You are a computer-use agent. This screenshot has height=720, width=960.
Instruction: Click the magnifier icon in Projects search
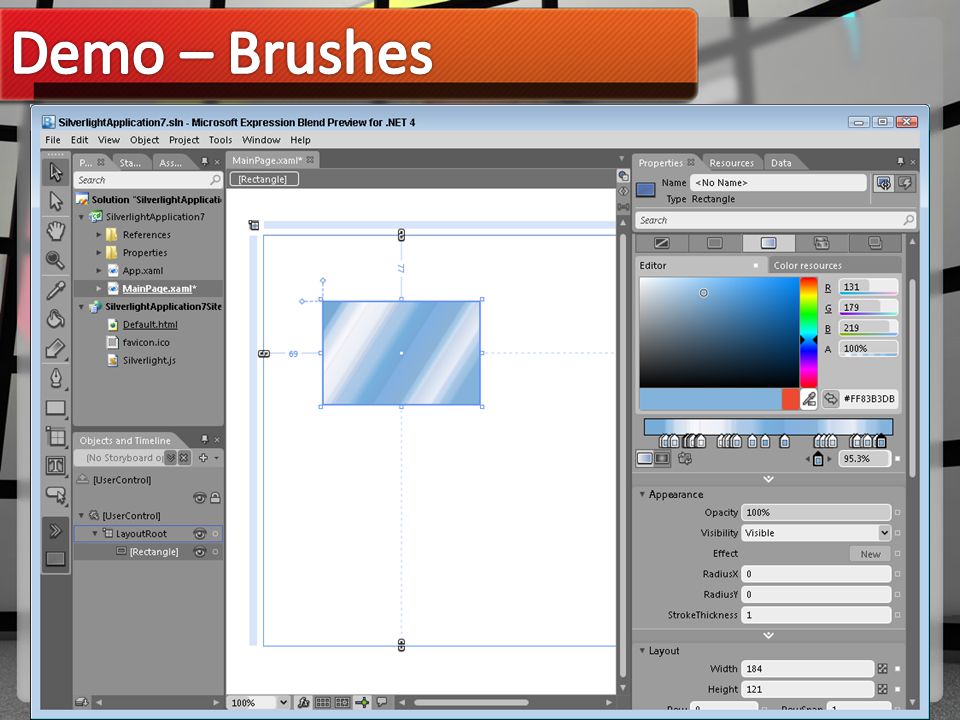(215, 180)
